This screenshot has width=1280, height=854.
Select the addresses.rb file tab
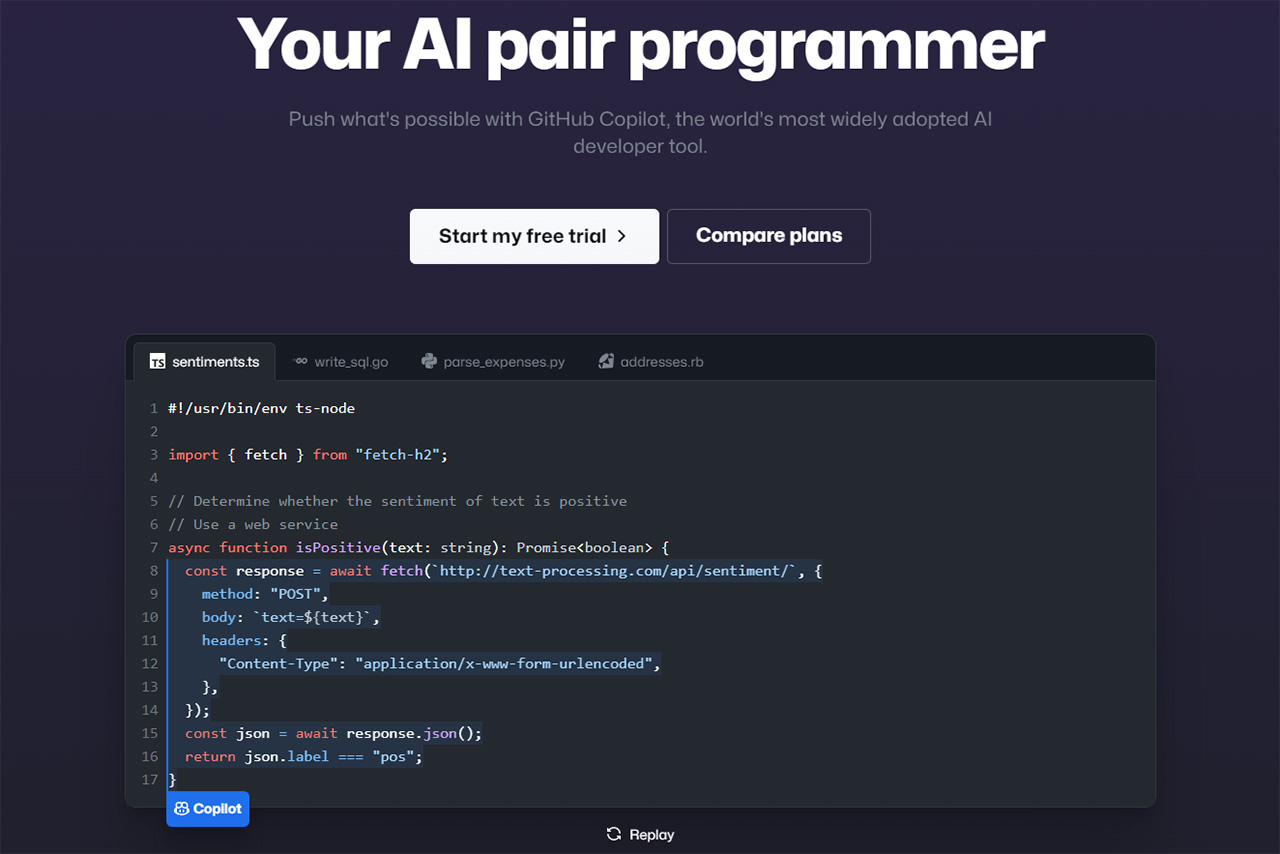click(661, 362)
